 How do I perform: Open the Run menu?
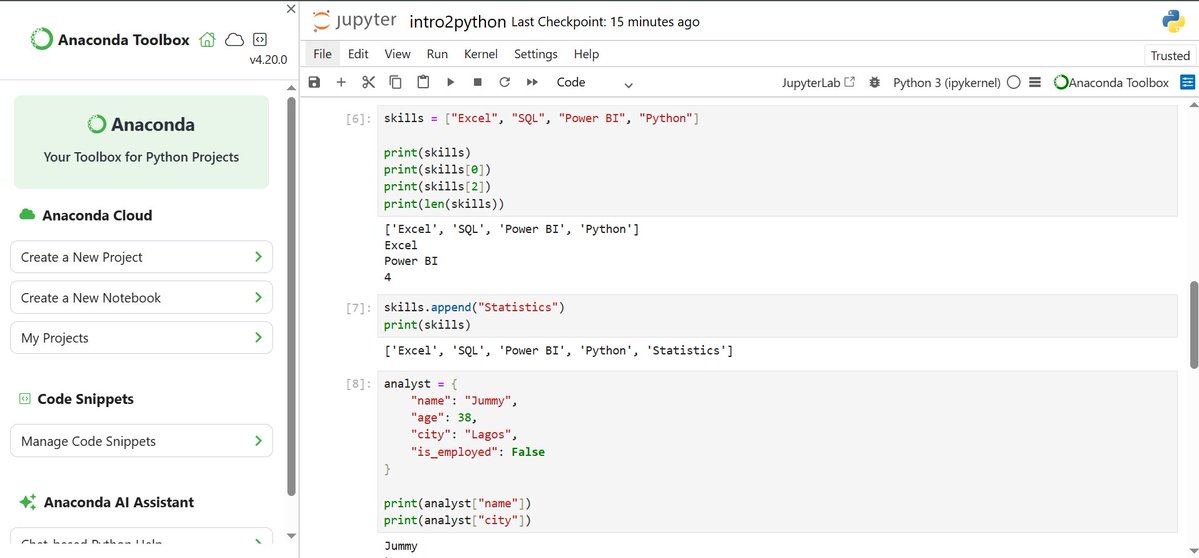[x=437, y=54]
